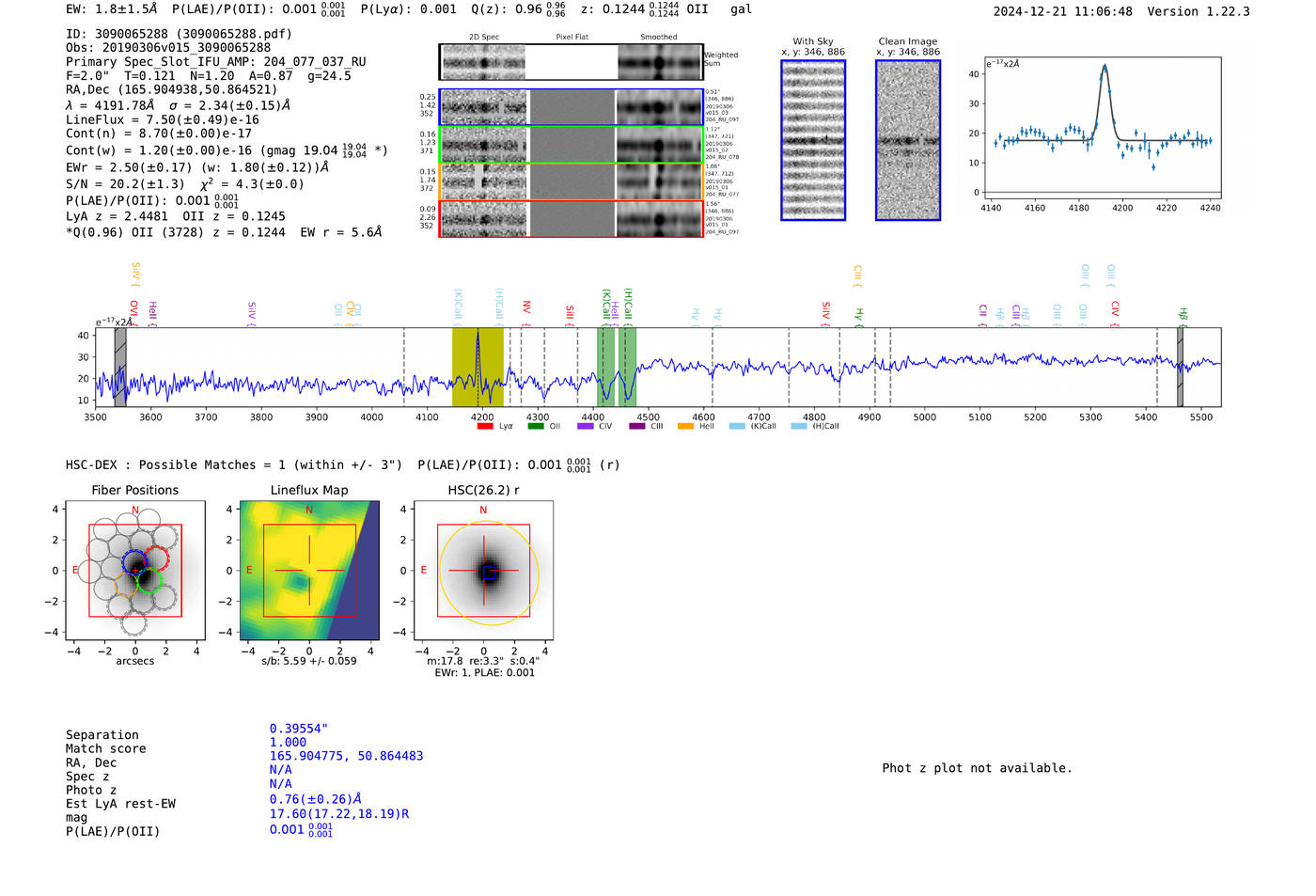The width and height of the screenshot is (1316, 896).
Task: Click the red NV line label above spectrum
Action: coord(526,313)
